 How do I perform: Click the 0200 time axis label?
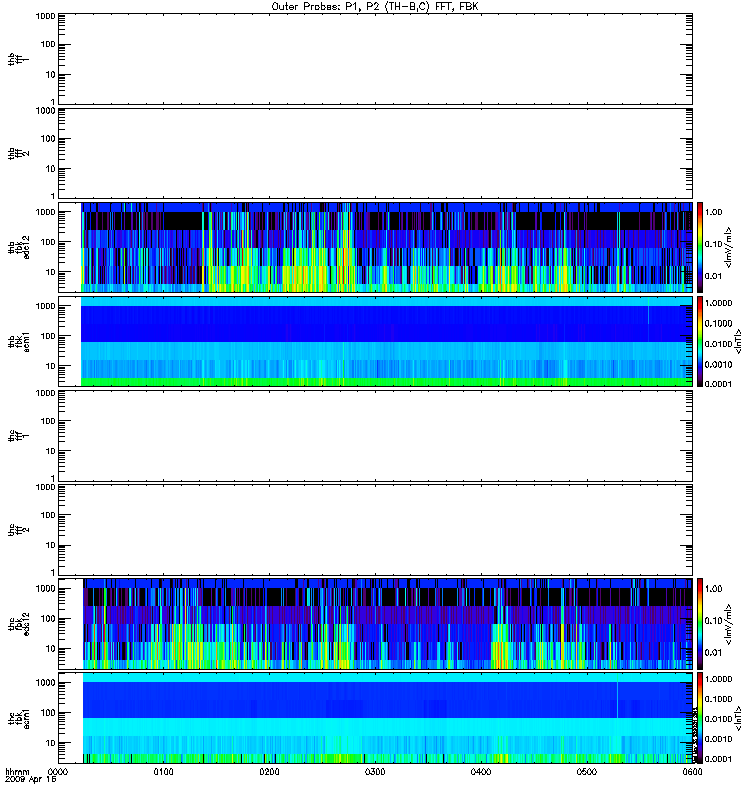coord(269,772)
